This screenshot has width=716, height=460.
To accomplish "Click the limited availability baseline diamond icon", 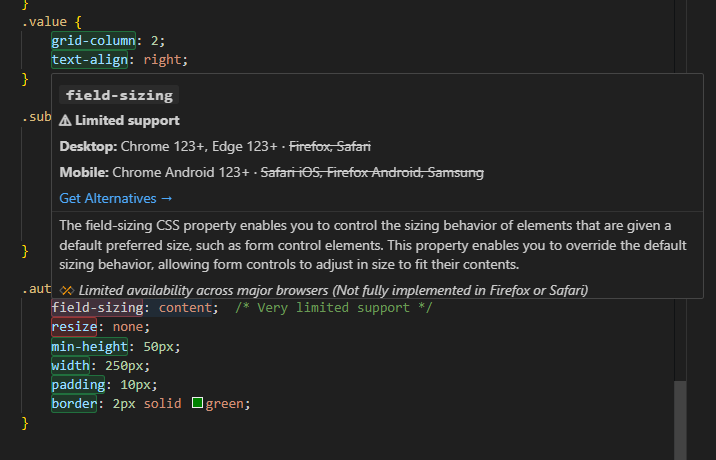I will click(x=67, y=291).
